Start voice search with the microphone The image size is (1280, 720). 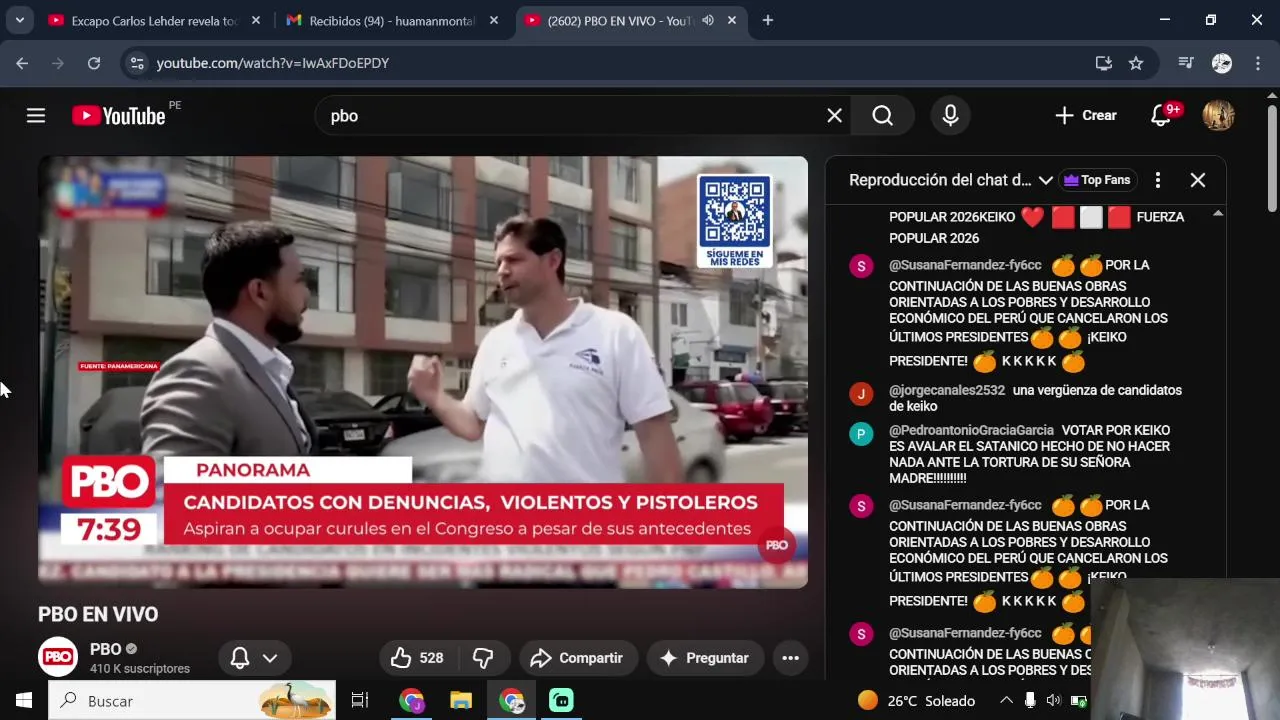(951, 116)
